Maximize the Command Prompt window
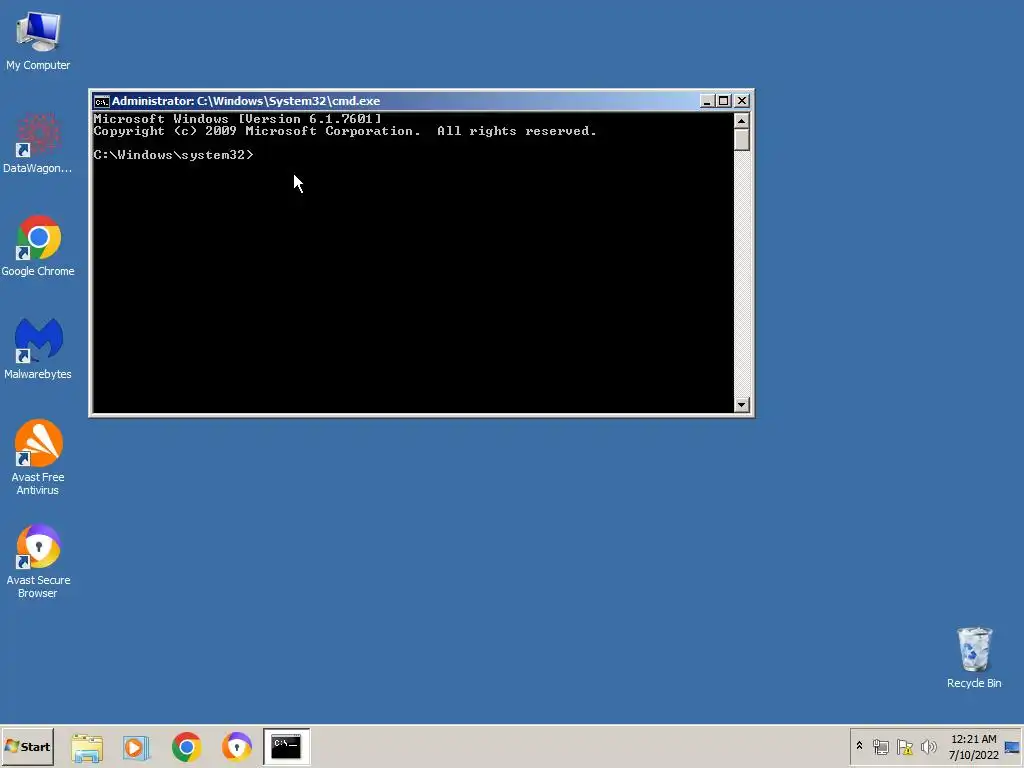The width and height of the screenshot is (1024, 768). 724,101
